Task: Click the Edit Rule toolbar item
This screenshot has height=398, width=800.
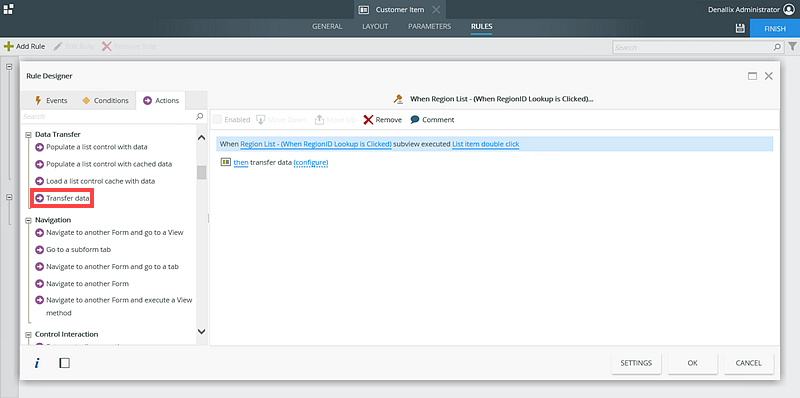Action: 73,46
